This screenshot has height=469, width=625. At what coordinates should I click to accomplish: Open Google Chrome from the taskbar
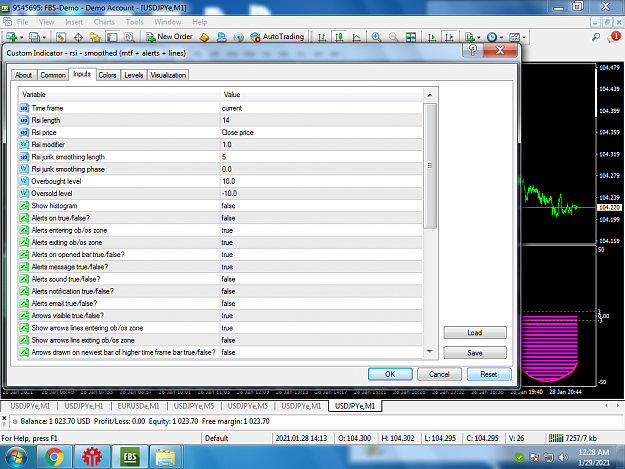pos(54,457)
